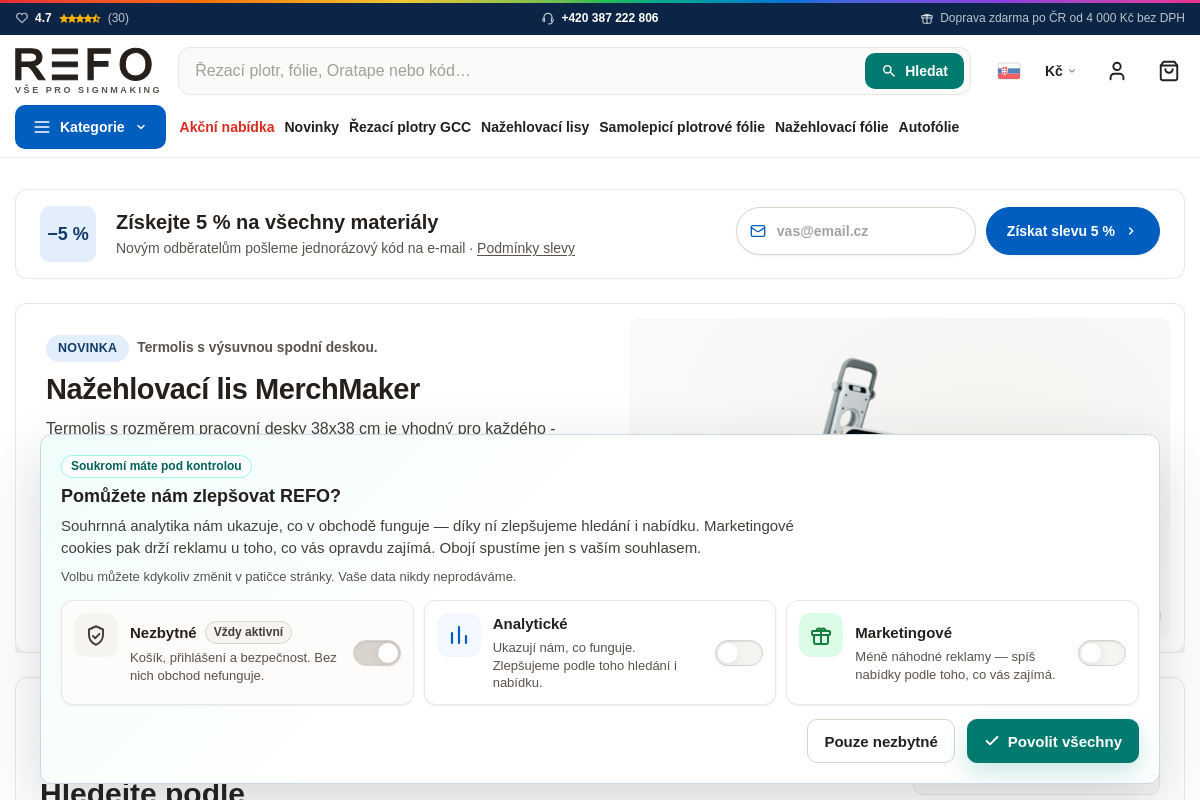Screen dimensions: 1200x800
Task: Toggle the Nezbytné cookies switch
Action: click(377, 653)
